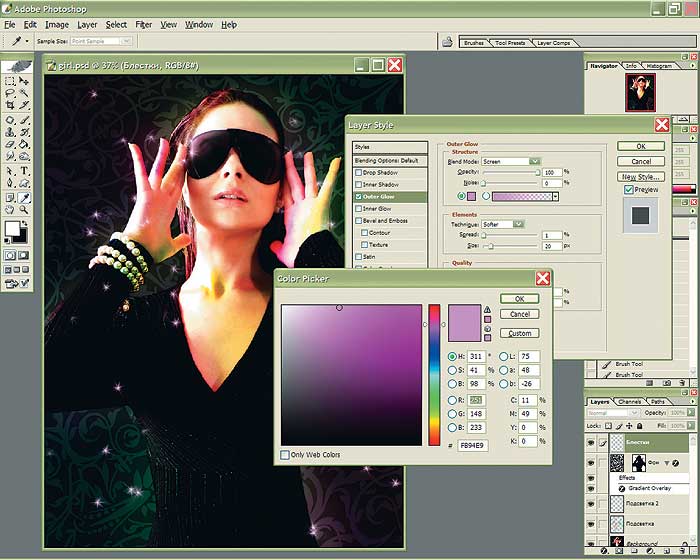
Task: Select the Zoom tool
Action: tap(24, 209)
